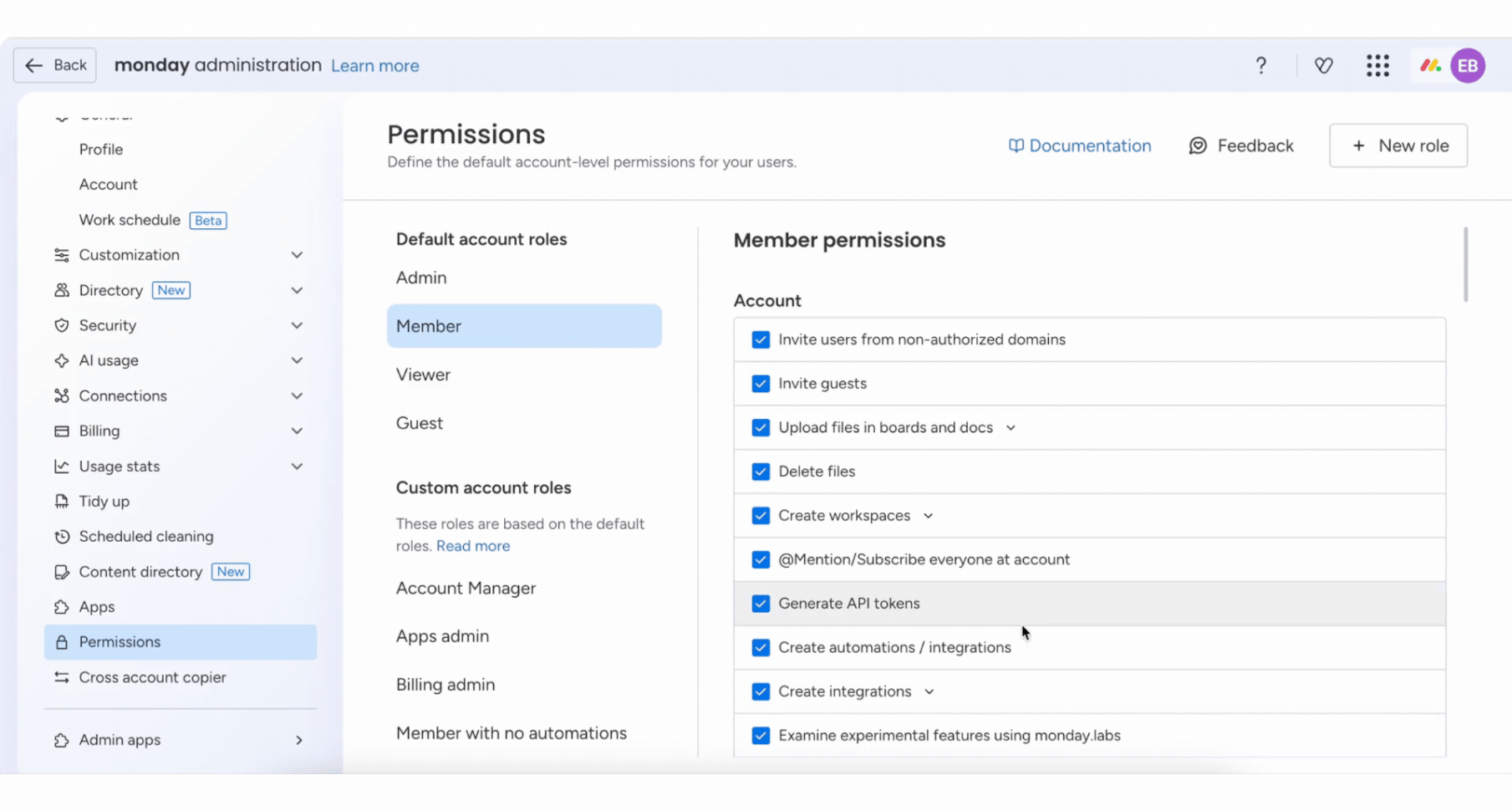Click the Usage stats chart icon
The width and height of the screenshot is (1512, 811).
62,466
